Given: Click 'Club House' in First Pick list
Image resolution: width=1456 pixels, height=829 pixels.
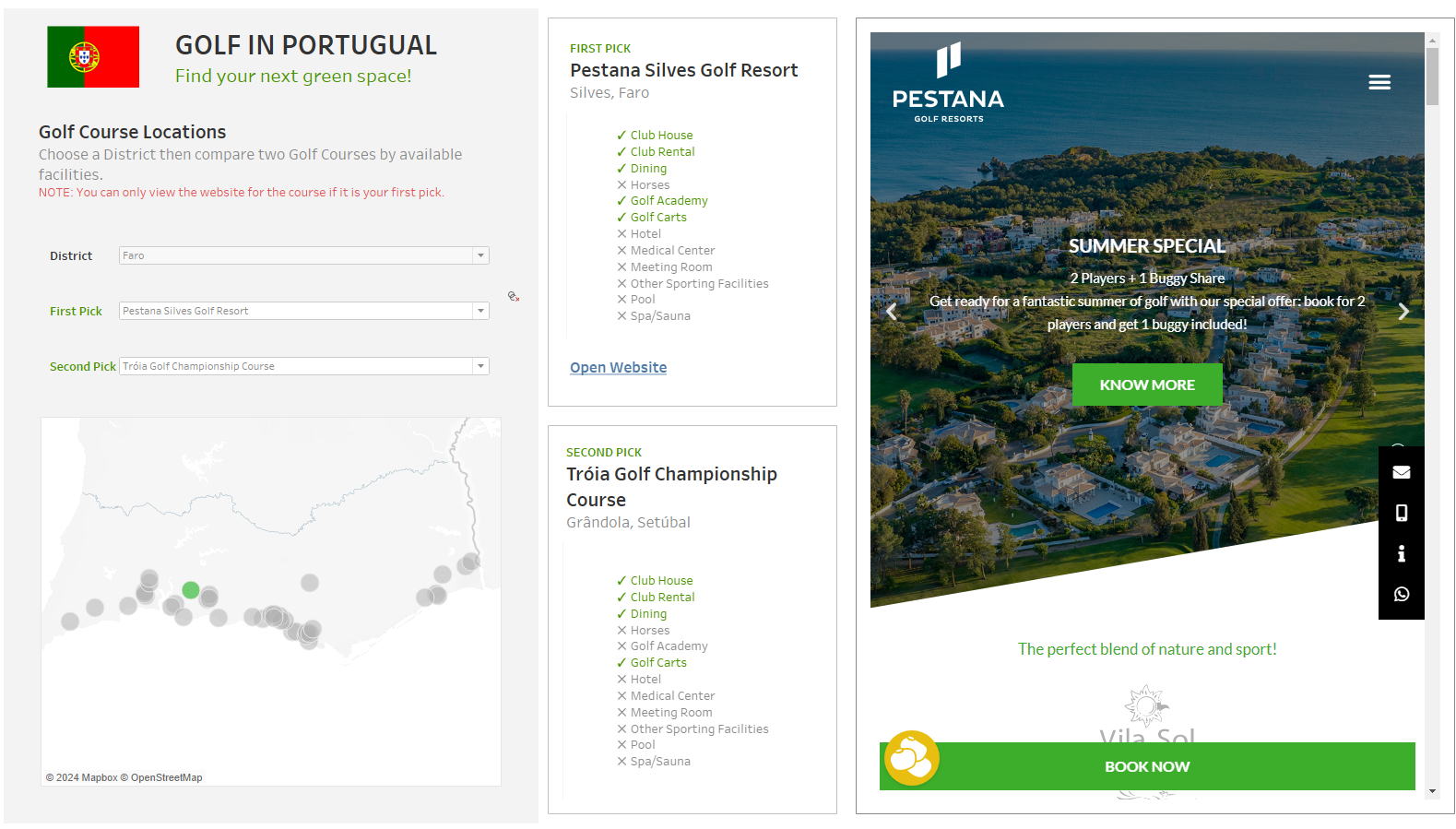Looking at the screenshot, I should point(661,135).
